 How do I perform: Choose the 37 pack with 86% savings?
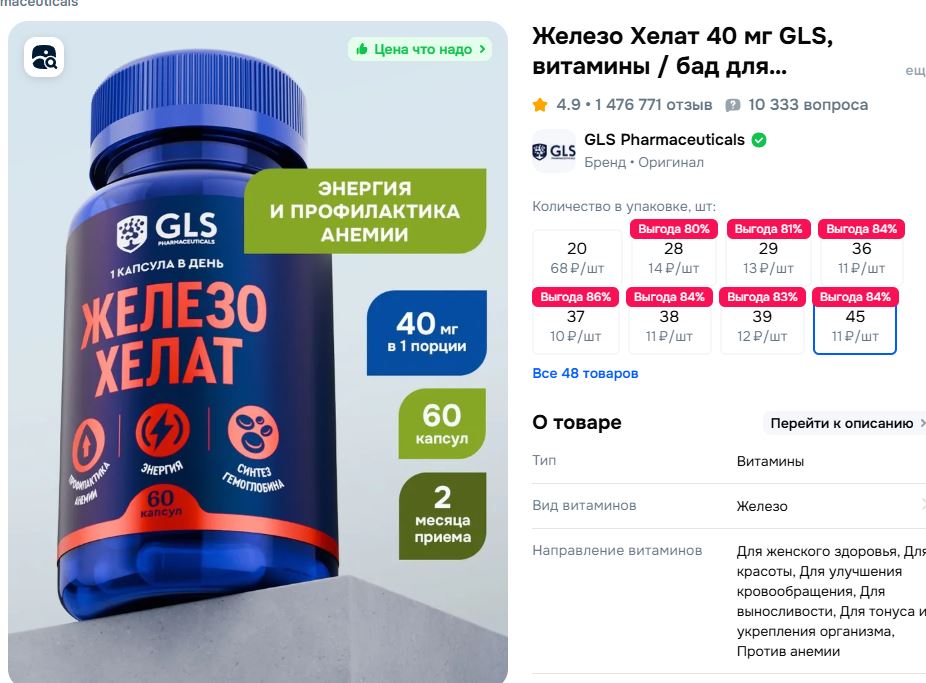(576, 321)
